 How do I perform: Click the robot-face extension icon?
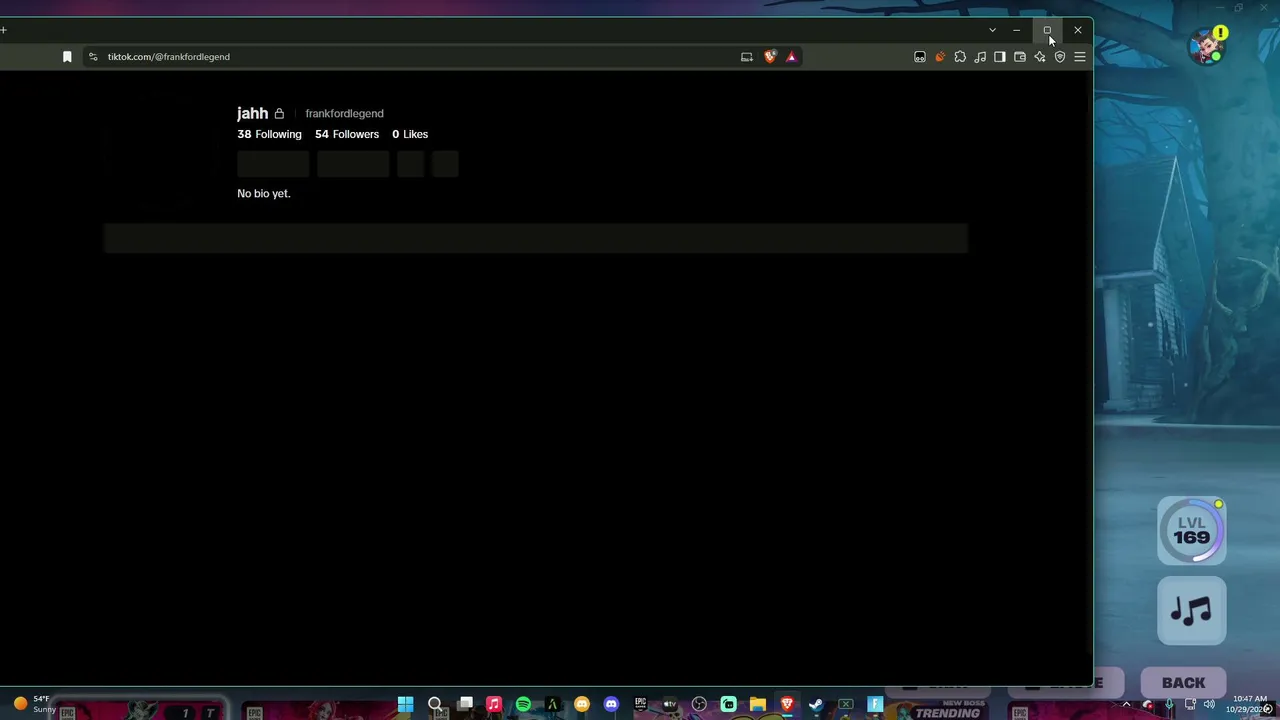[920, 57]
